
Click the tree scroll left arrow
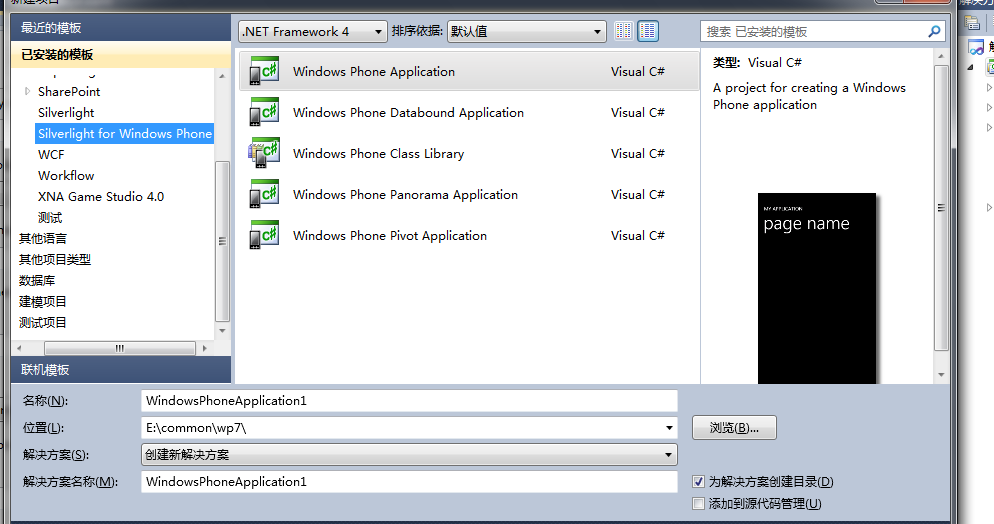pyautogui.click(x=19, y=348)
